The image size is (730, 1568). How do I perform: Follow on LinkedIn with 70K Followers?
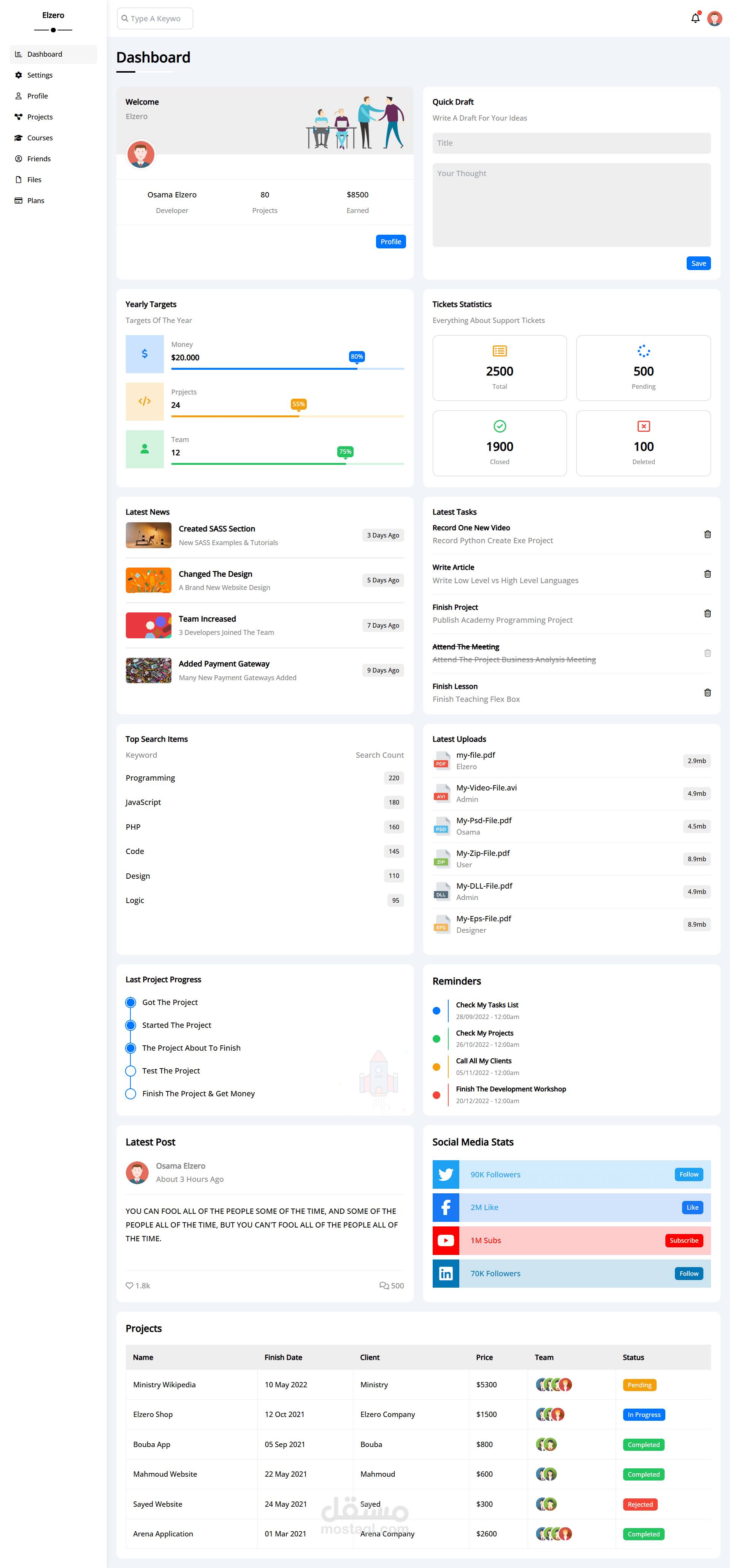689,1274
